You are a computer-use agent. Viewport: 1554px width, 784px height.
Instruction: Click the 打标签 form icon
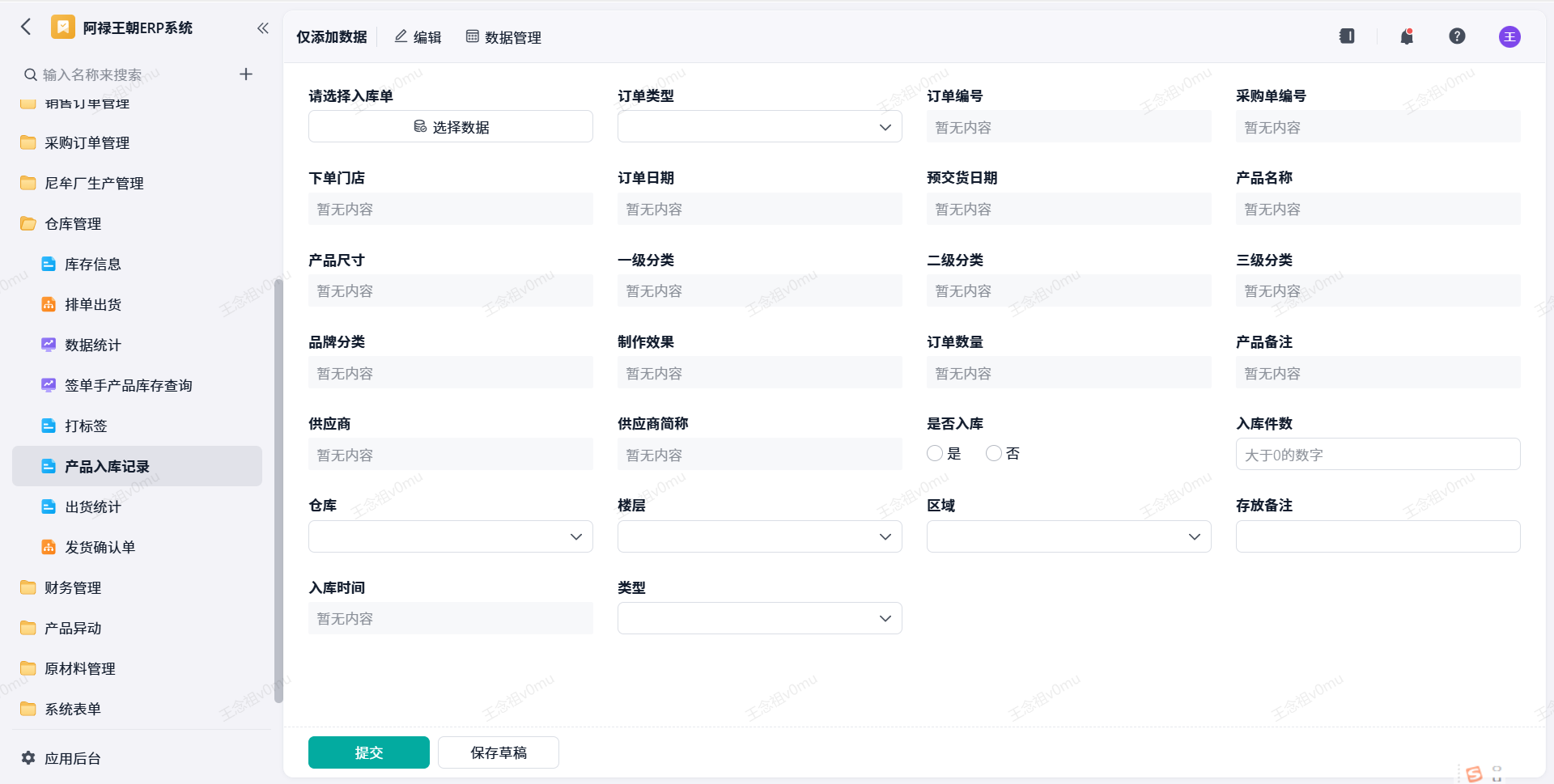click(x=49, y=426)
